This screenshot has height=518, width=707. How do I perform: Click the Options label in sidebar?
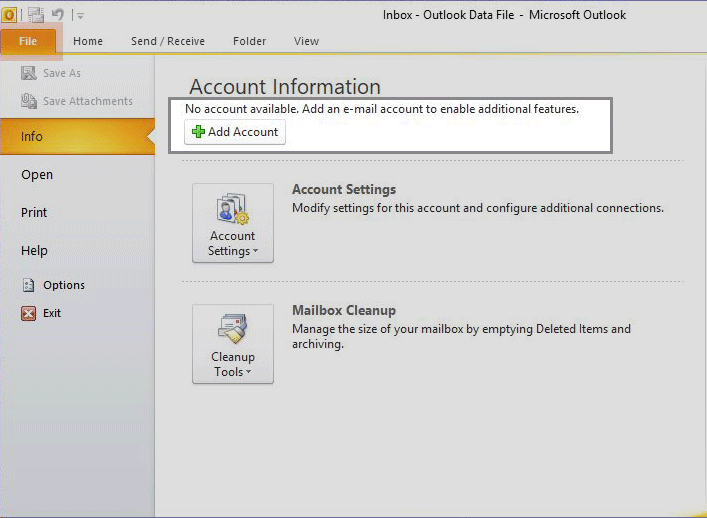[x=64, y=285]
